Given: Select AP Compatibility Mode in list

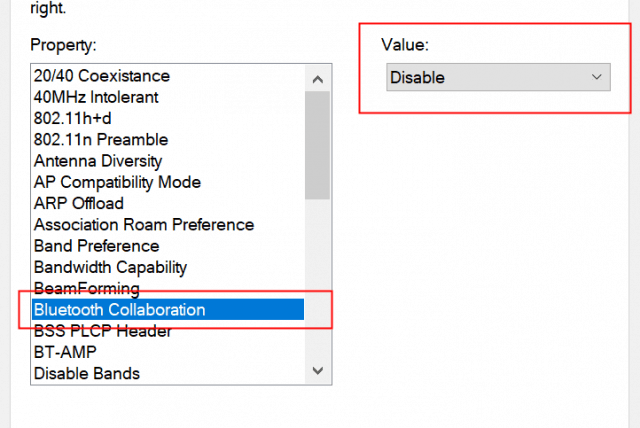Looking at the screenshot, I should [x=117, y=182].
